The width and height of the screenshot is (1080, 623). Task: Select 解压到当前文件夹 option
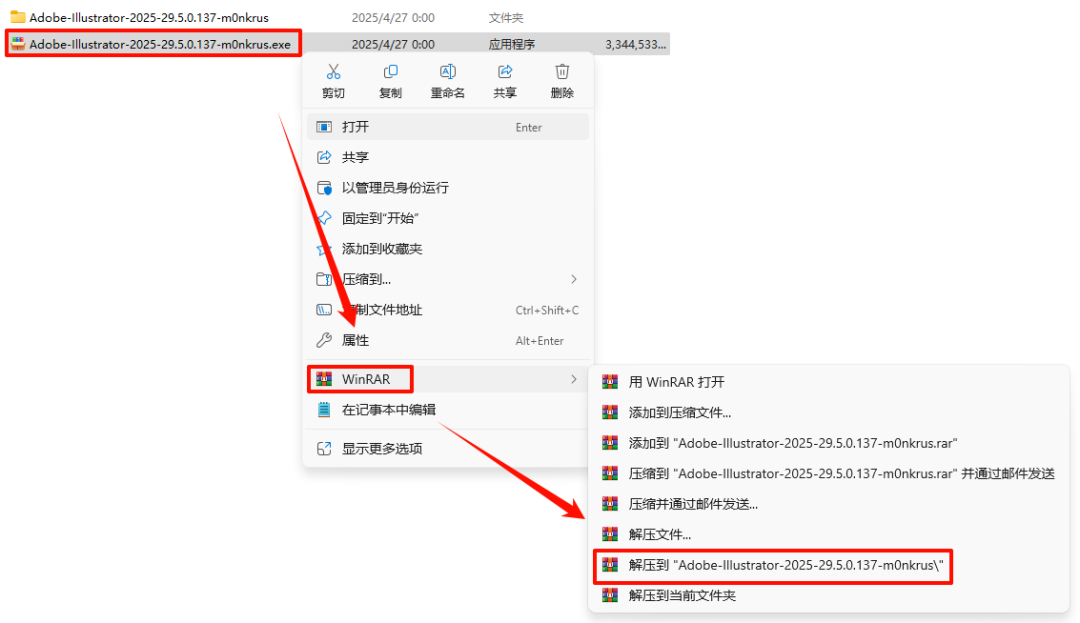[829, 595]
